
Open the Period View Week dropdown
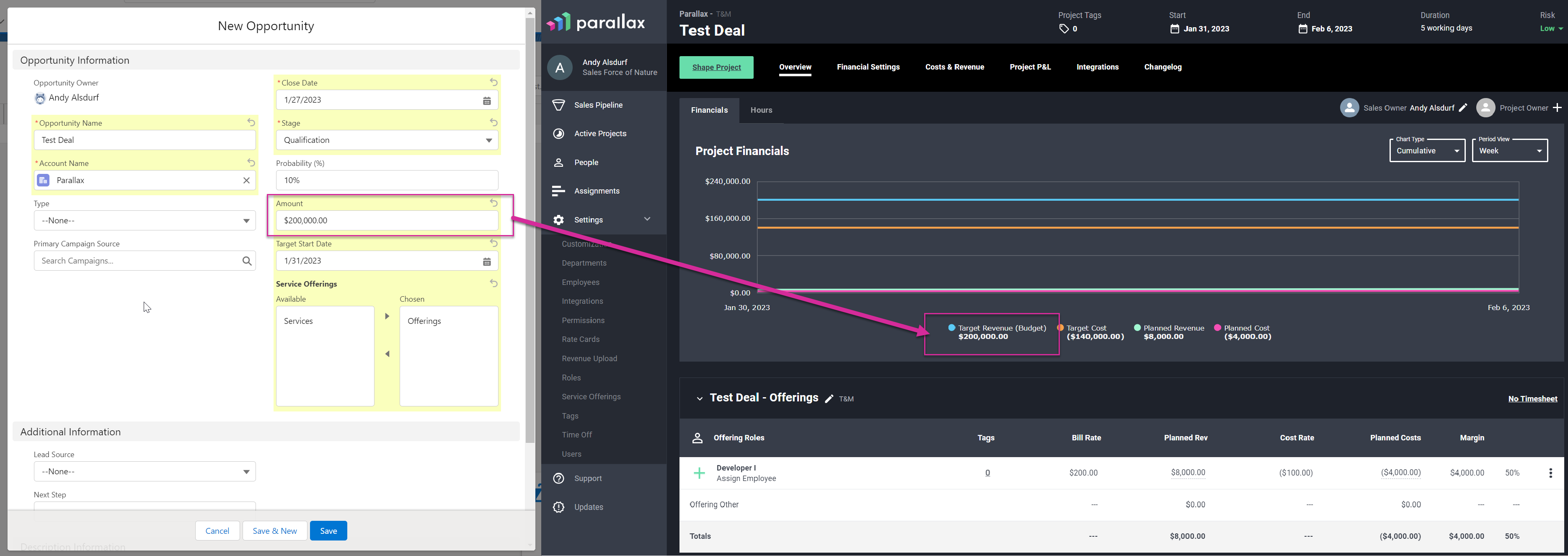pos(1510,150)
